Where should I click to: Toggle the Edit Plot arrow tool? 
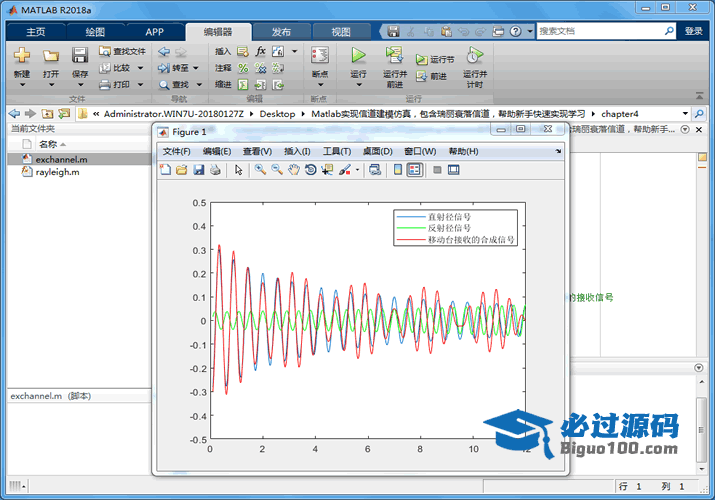[239, 170]
